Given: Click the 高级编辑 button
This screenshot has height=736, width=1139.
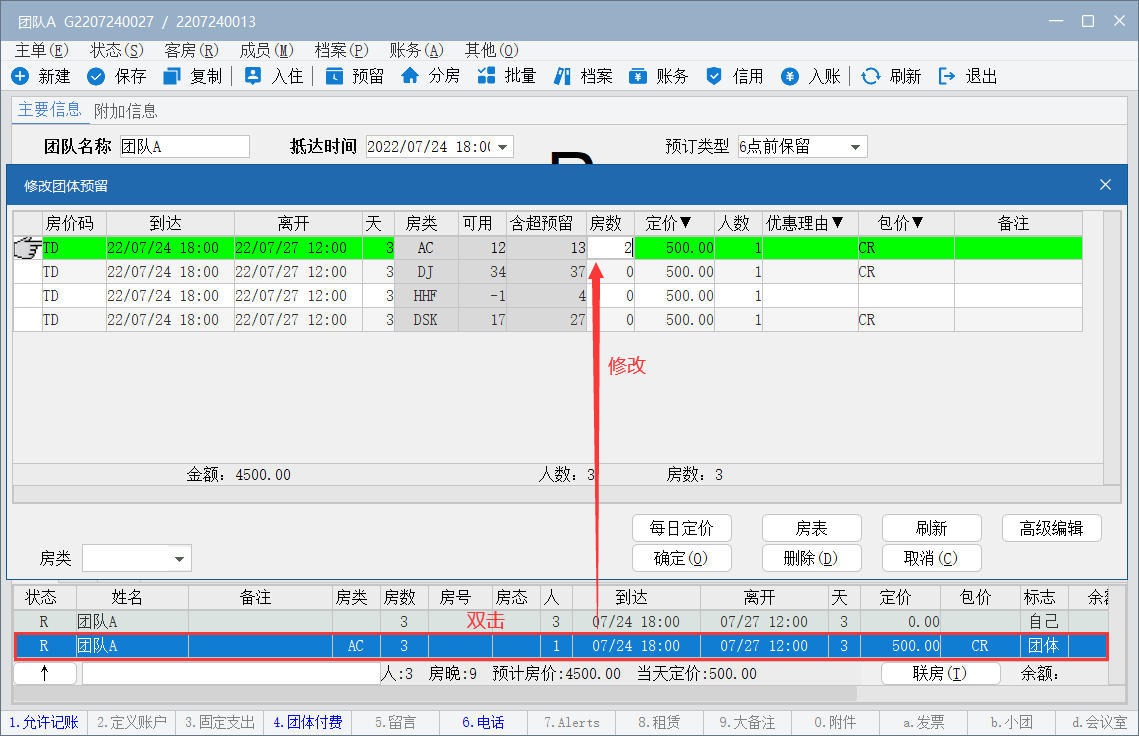Looking at the screenshot, I should 1051,528.
